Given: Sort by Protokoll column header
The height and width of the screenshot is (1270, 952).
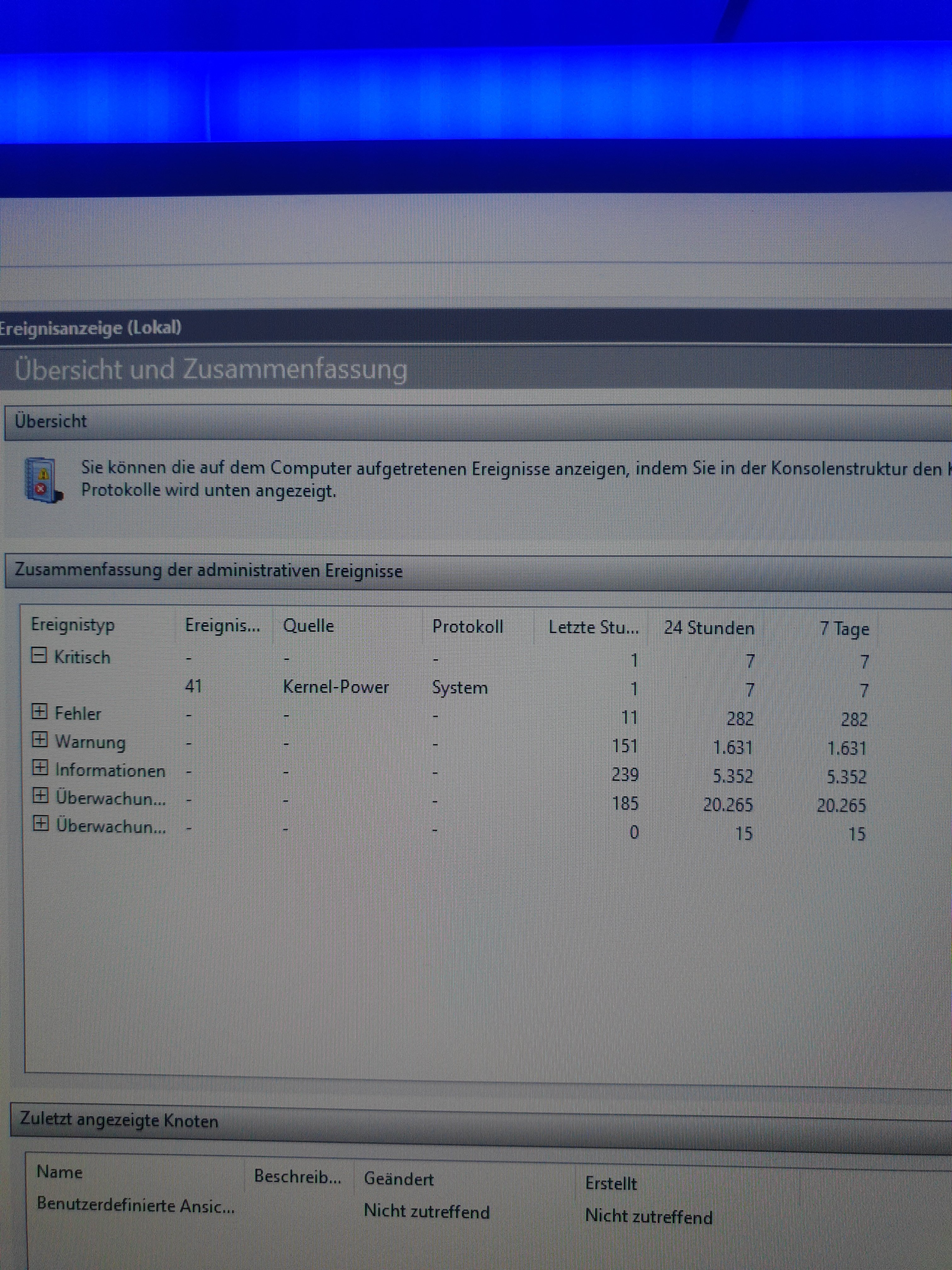Looking at the screenshot, I should pos(468,626).
